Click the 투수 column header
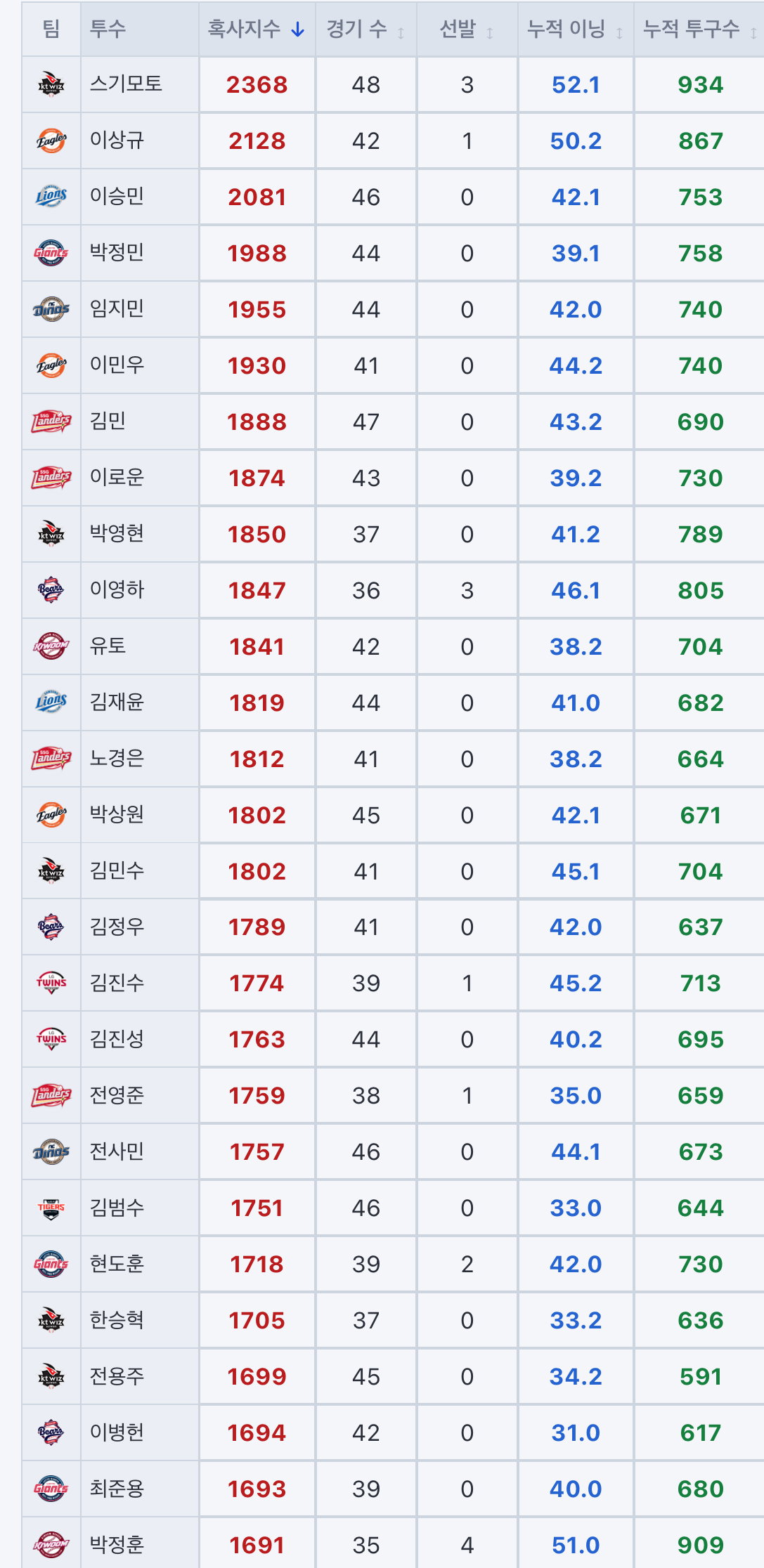Viewport: 764px width, 1568px height. (108, 29)
